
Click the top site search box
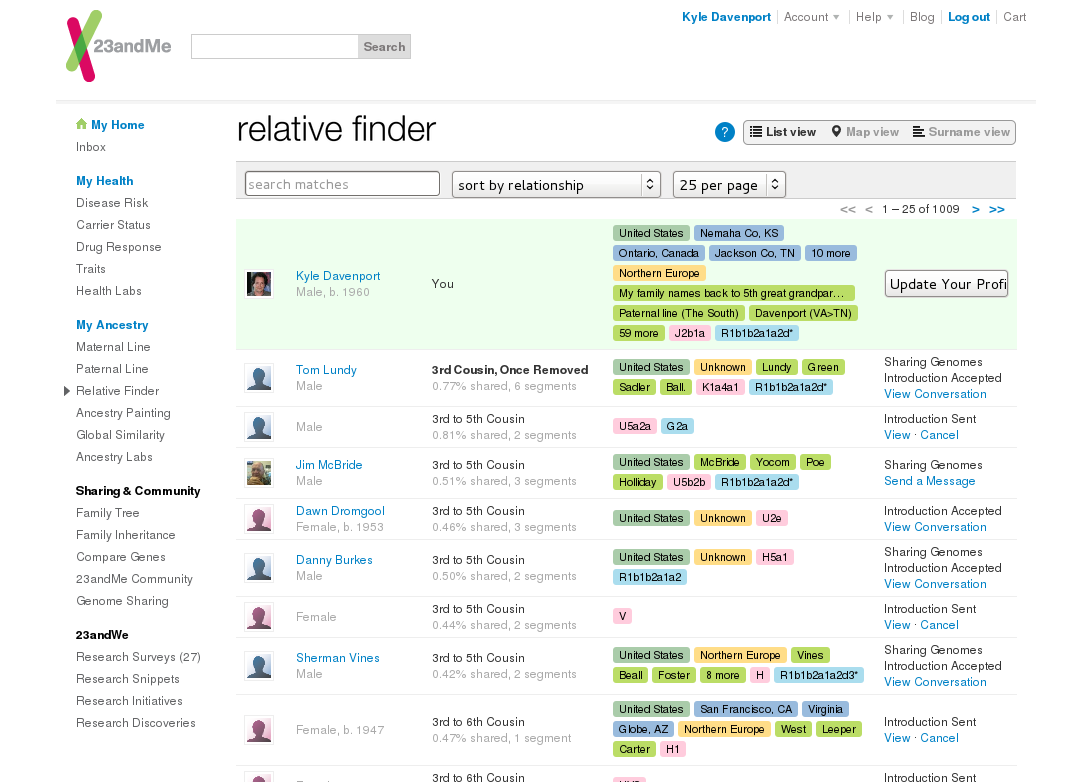click(x=275, y=47)
